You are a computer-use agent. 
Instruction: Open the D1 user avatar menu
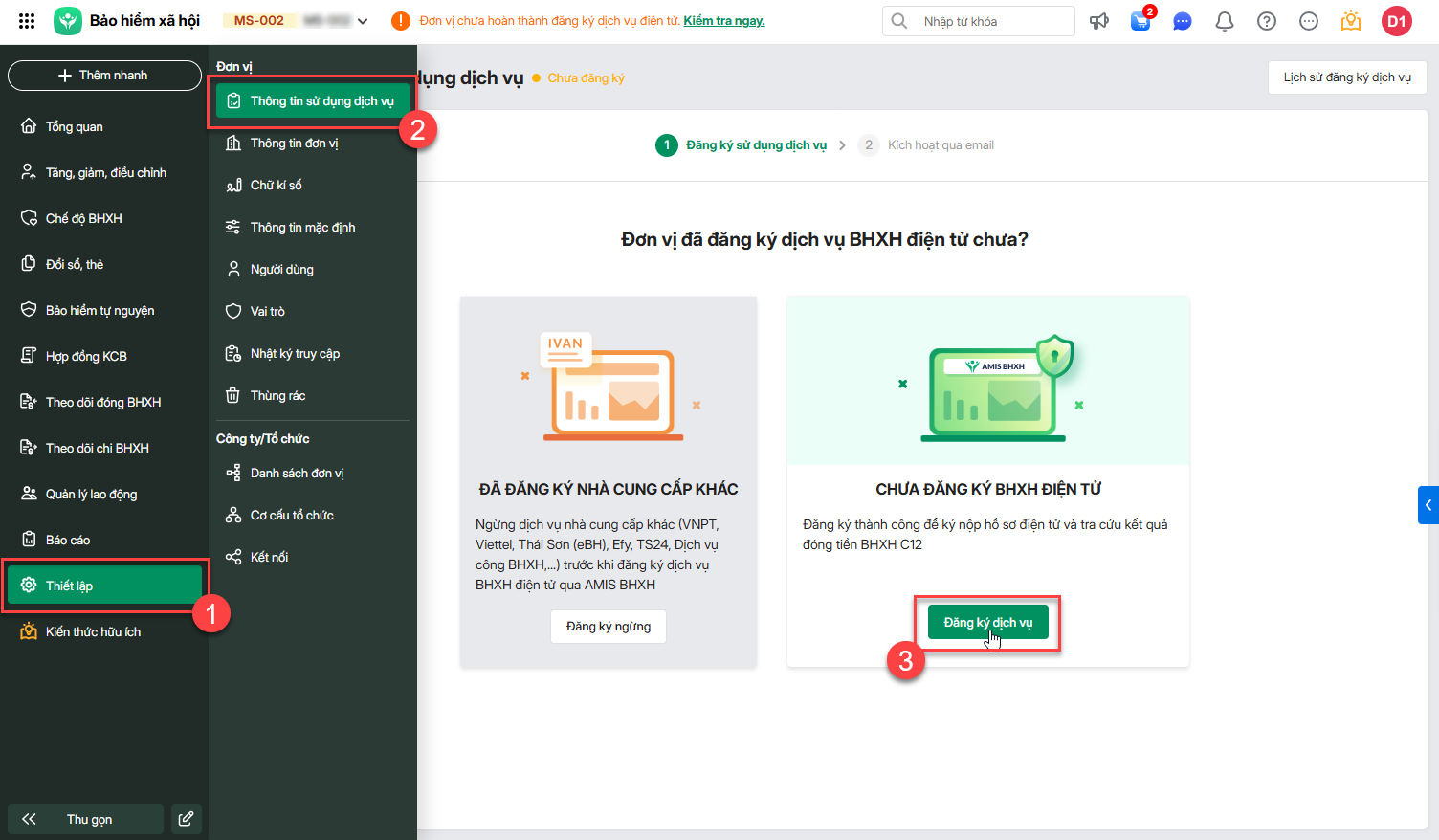tap(1397, 21)
